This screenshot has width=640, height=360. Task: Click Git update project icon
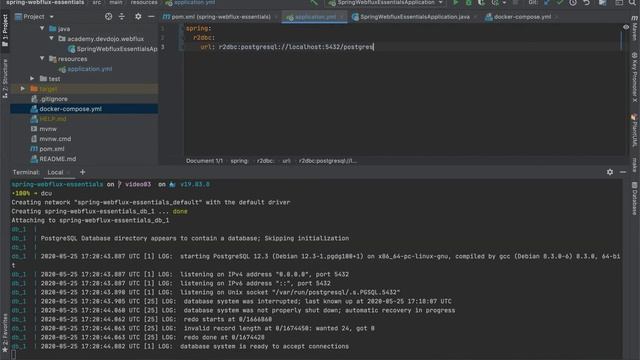[547, 3]
